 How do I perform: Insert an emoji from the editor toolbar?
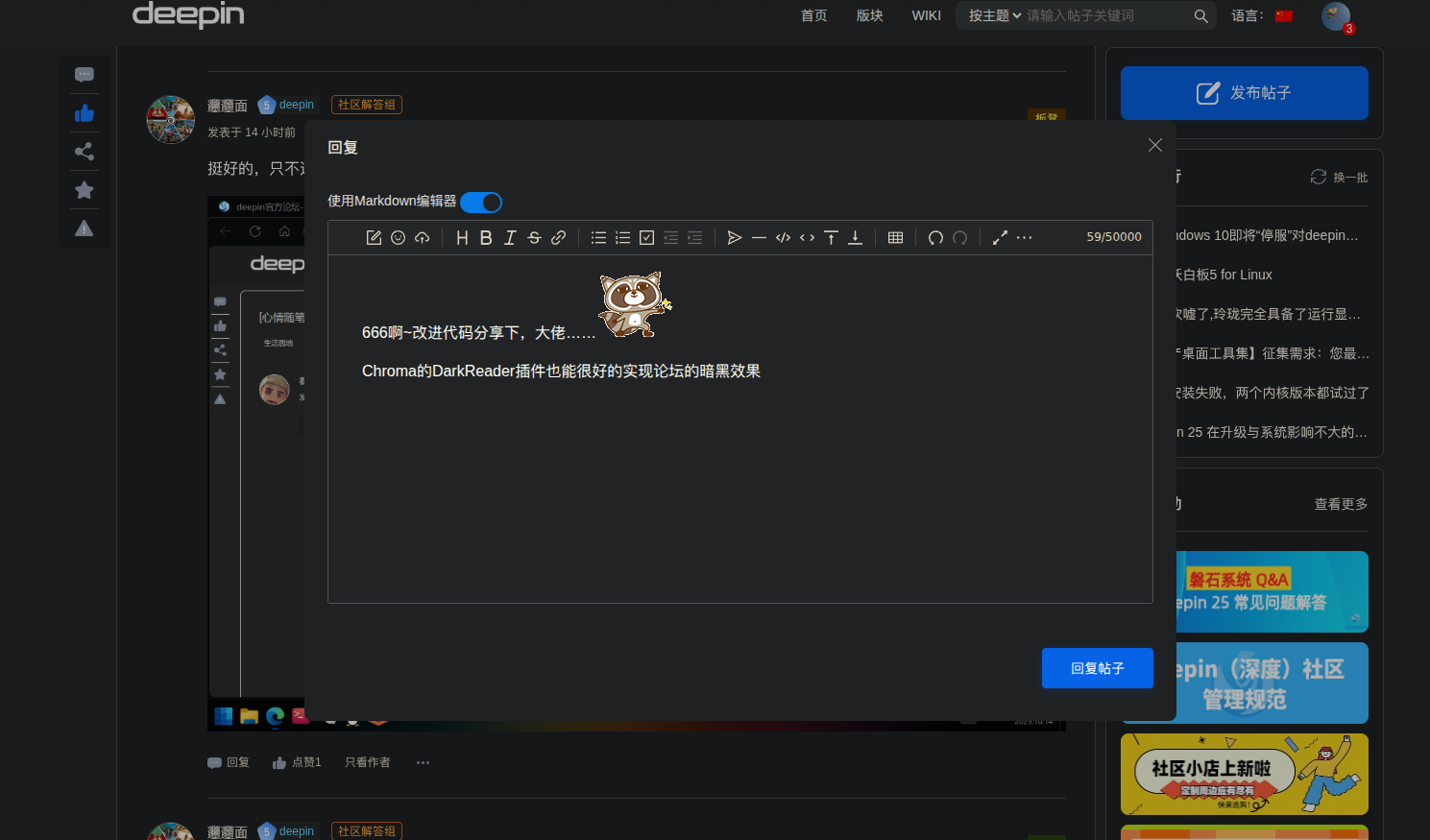[398, 237]
